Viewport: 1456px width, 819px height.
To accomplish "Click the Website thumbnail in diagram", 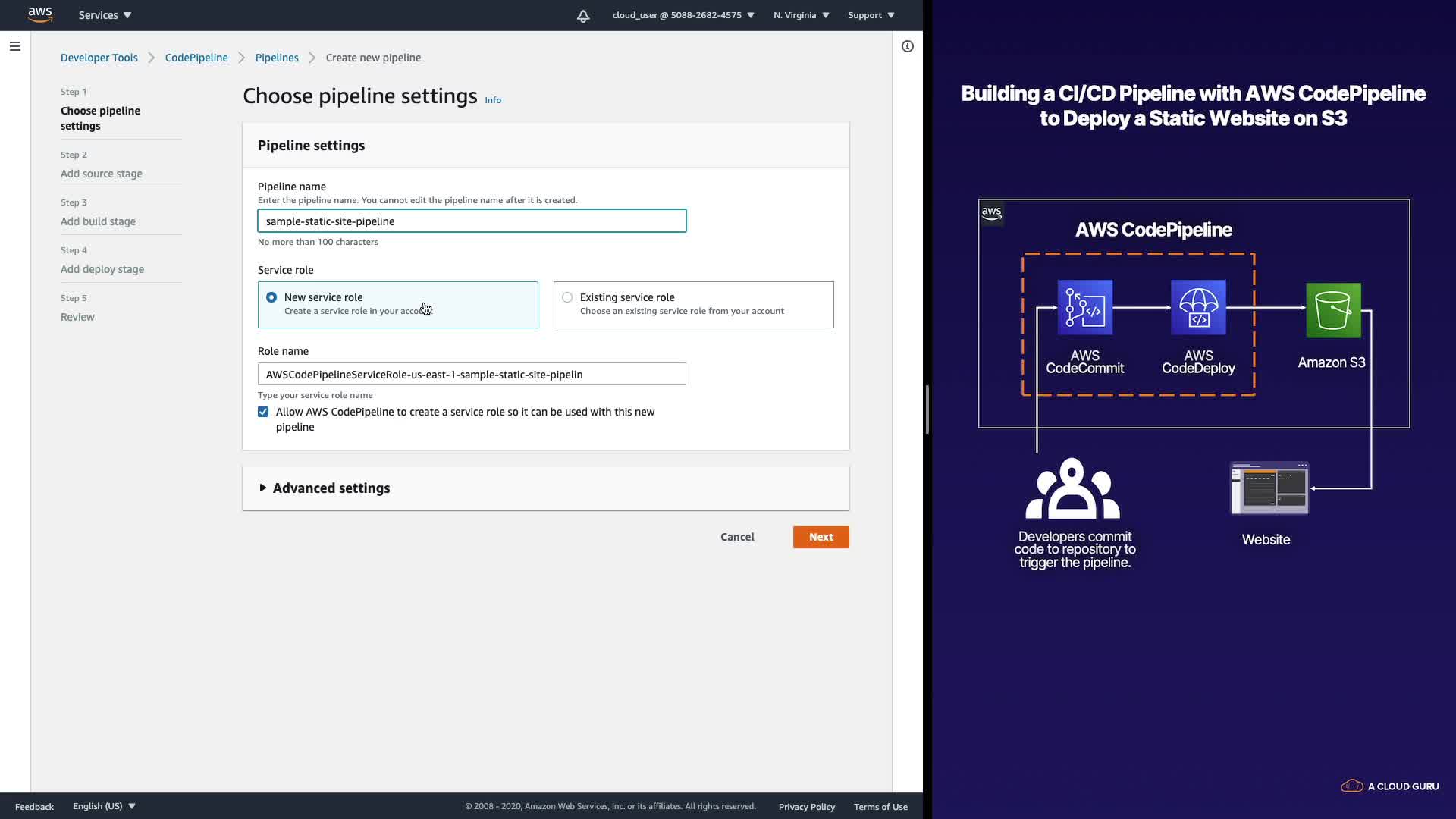I will (1269, 488).
